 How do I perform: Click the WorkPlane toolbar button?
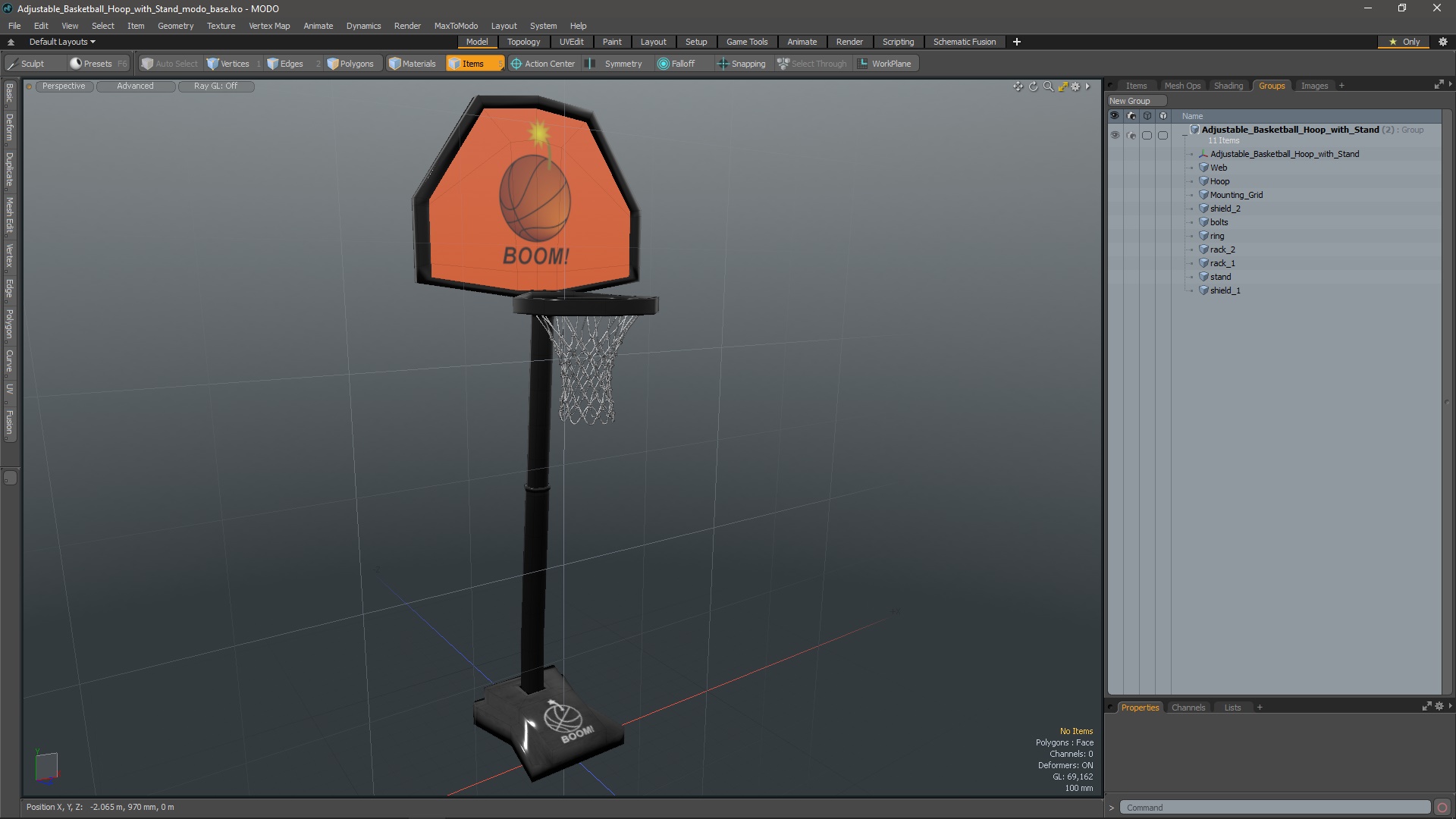point(884,64)
